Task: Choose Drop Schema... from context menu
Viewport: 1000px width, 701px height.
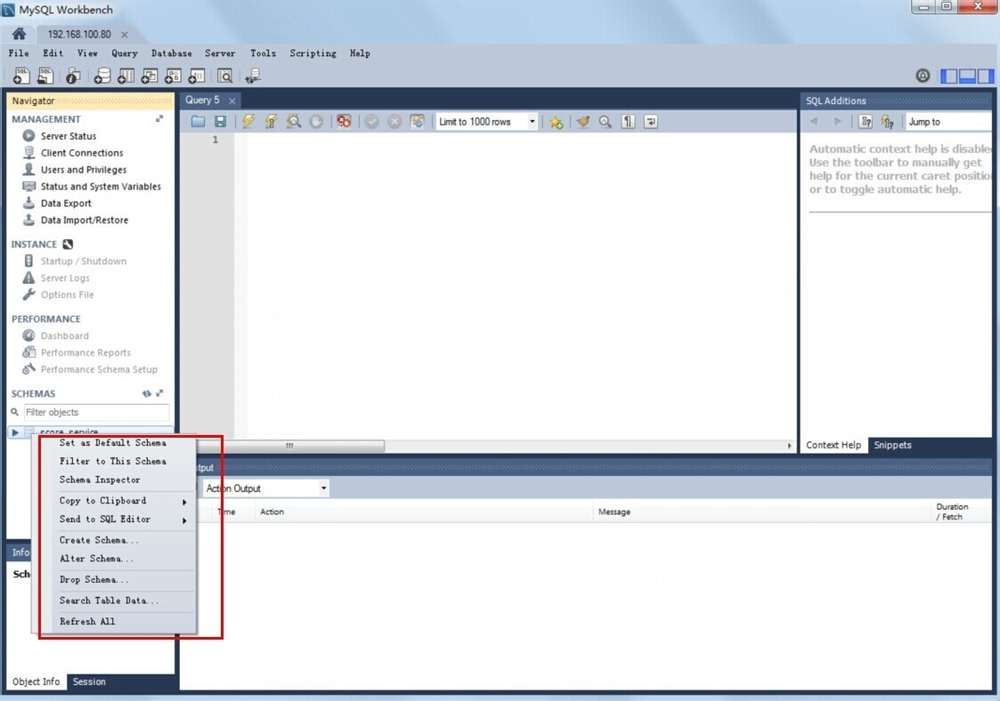Action: point(94,580)
